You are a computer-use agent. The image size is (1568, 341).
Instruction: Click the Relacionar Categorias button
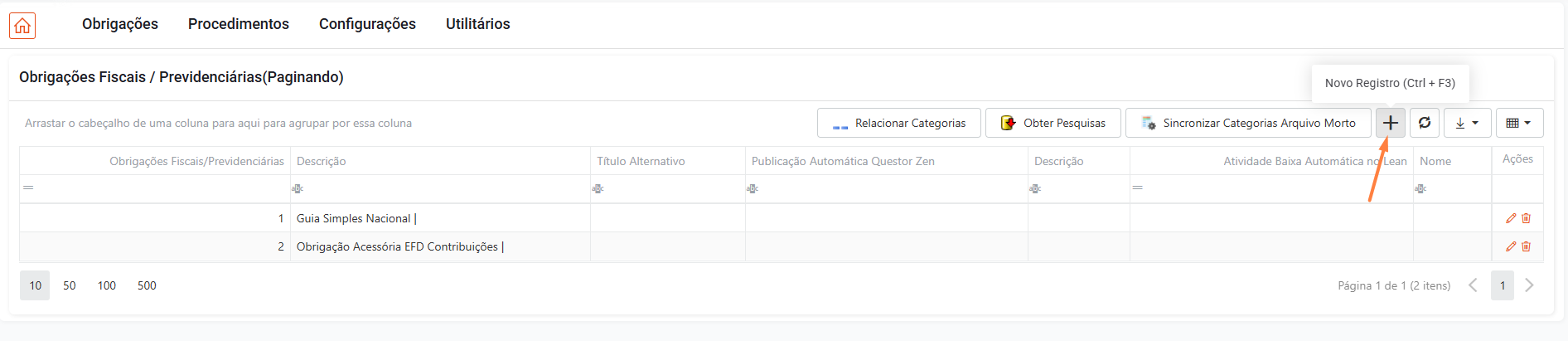tap(899, 123)
